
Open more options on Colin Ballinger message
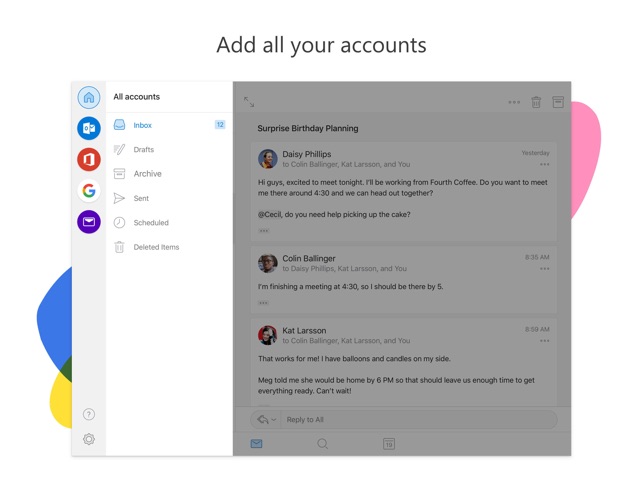[x=544, y=269]
